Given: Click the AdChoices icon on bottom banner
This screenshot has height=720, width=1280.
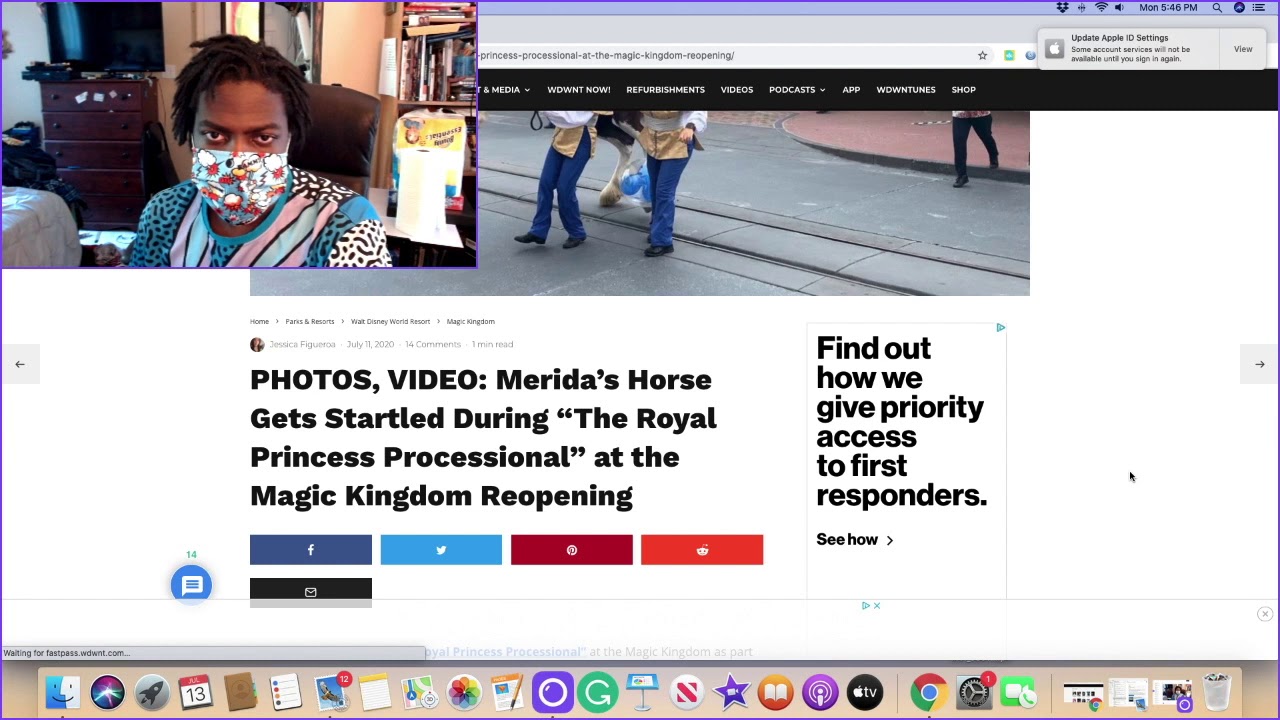Looking at the screenshot, I should pos(866,605).
